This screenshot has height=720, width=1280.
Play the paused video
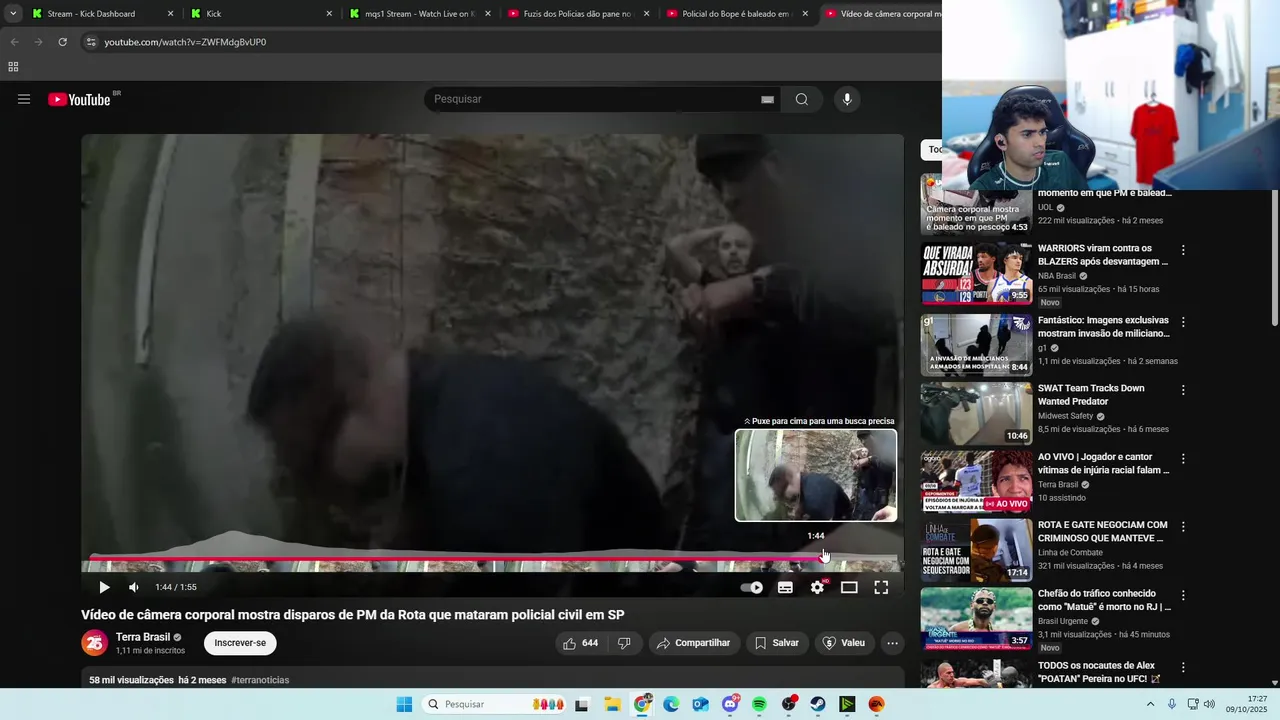click(x=104, y=587)
